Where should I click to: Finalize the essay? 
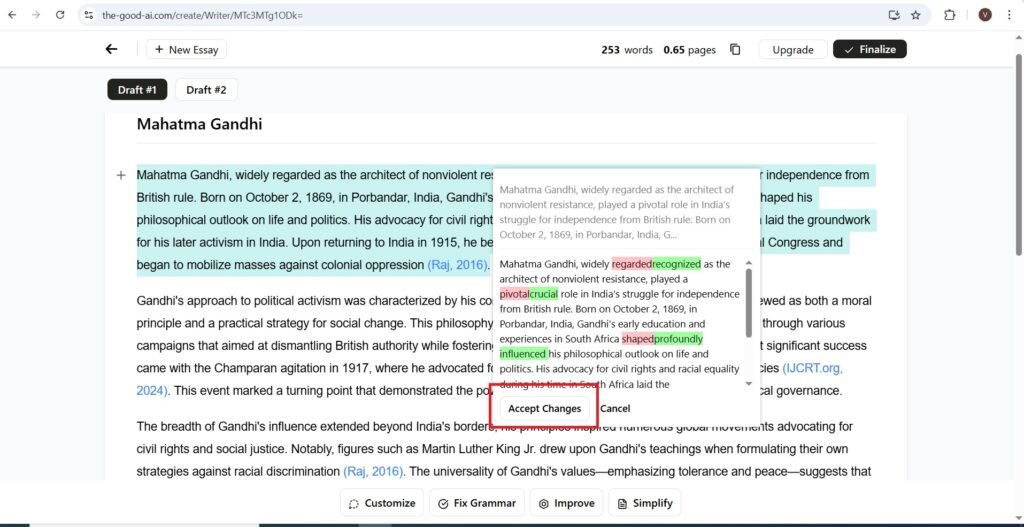point(869,49)
